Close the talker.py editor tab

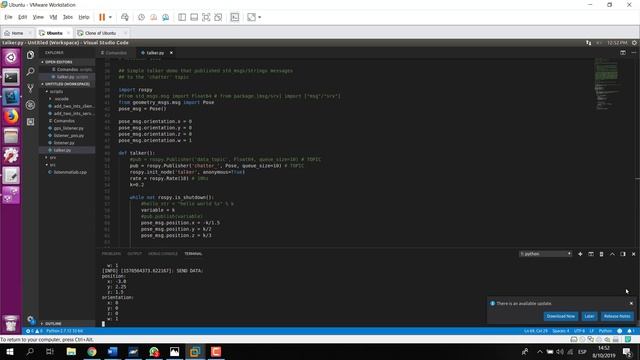(x=171, y=53)
